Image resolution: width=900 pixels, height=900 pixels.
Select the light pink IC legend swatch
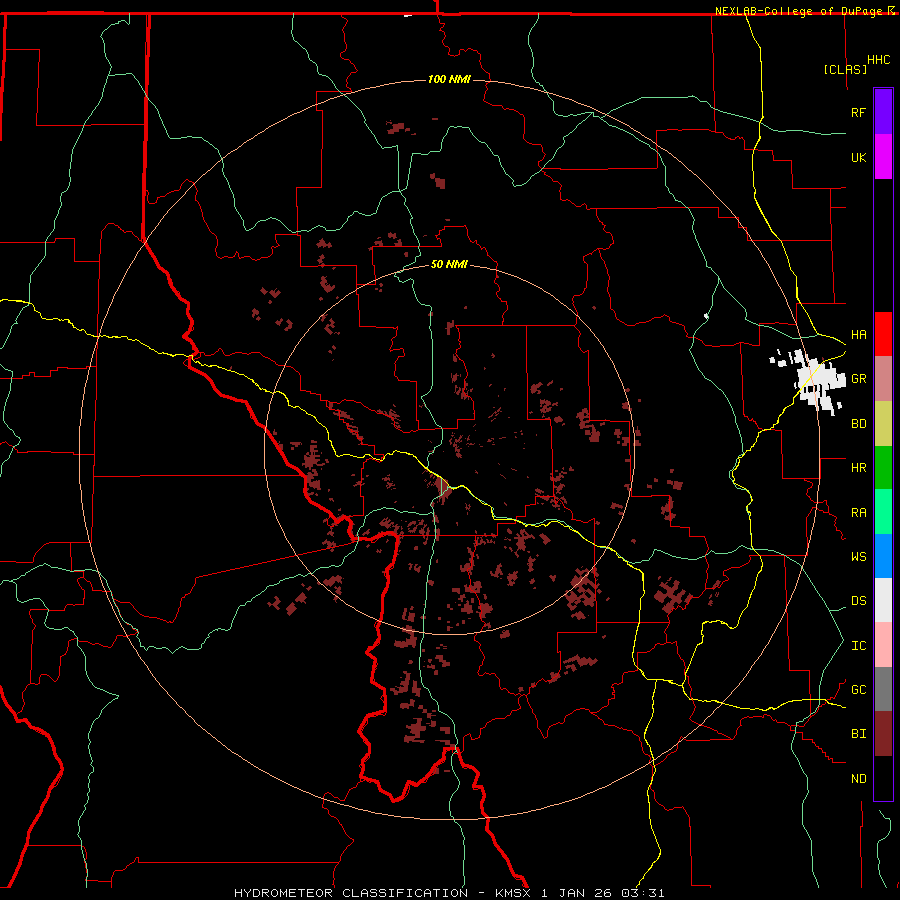883,645
